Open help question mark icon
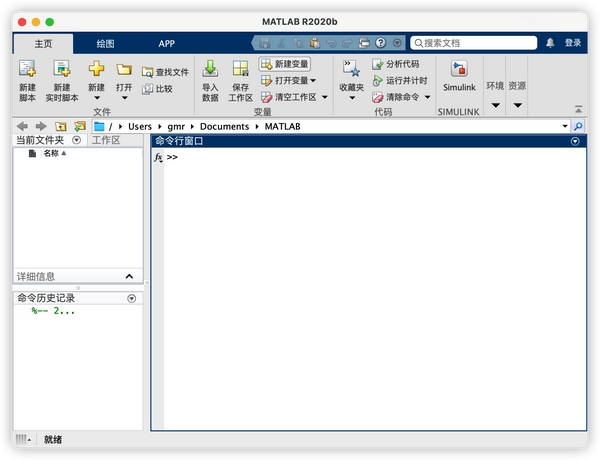 coord(380,42)
